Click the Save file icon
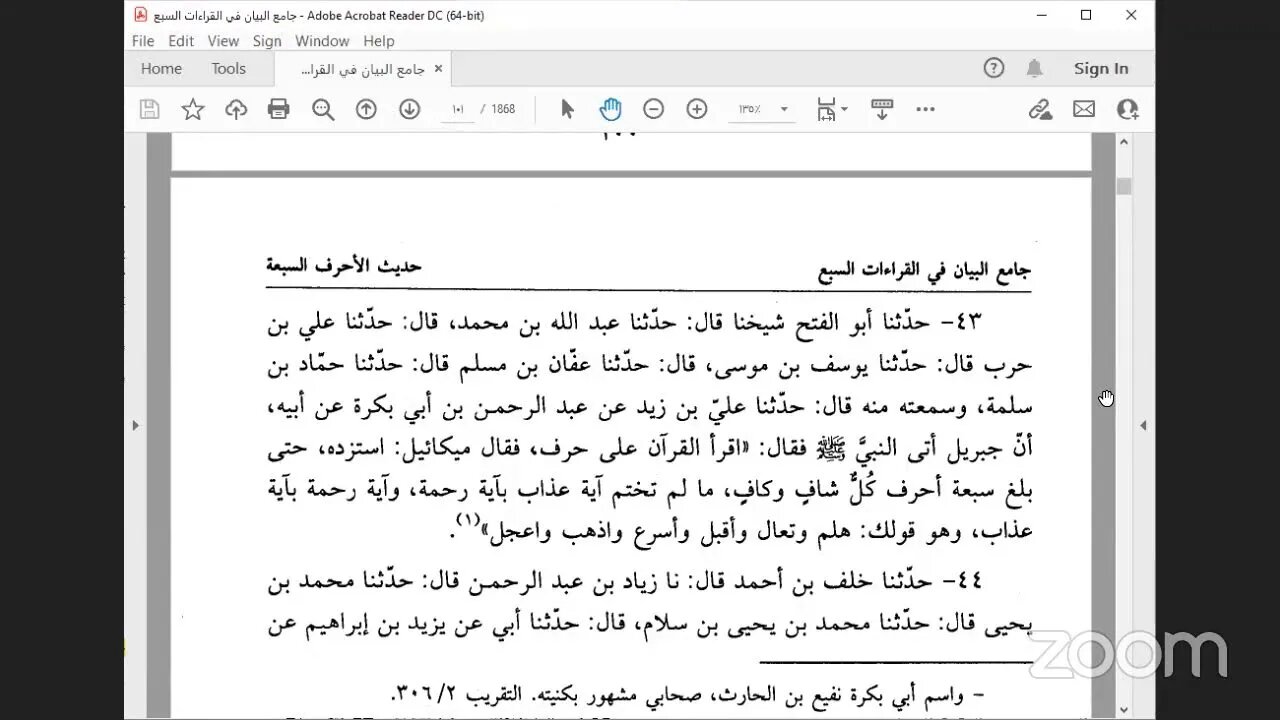Viewport: 1280px width, 720px height. [x=149, y=109]
